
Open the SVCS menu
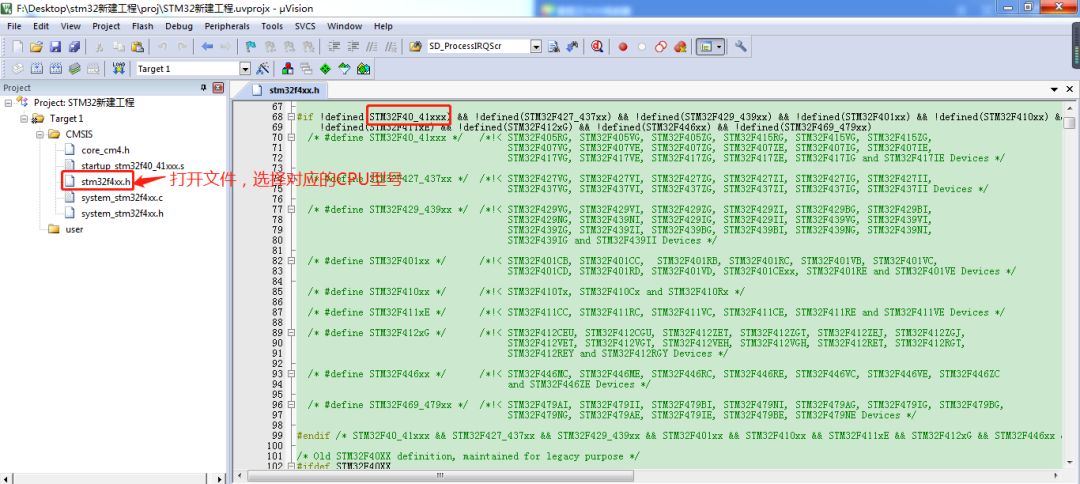point(305,26)
